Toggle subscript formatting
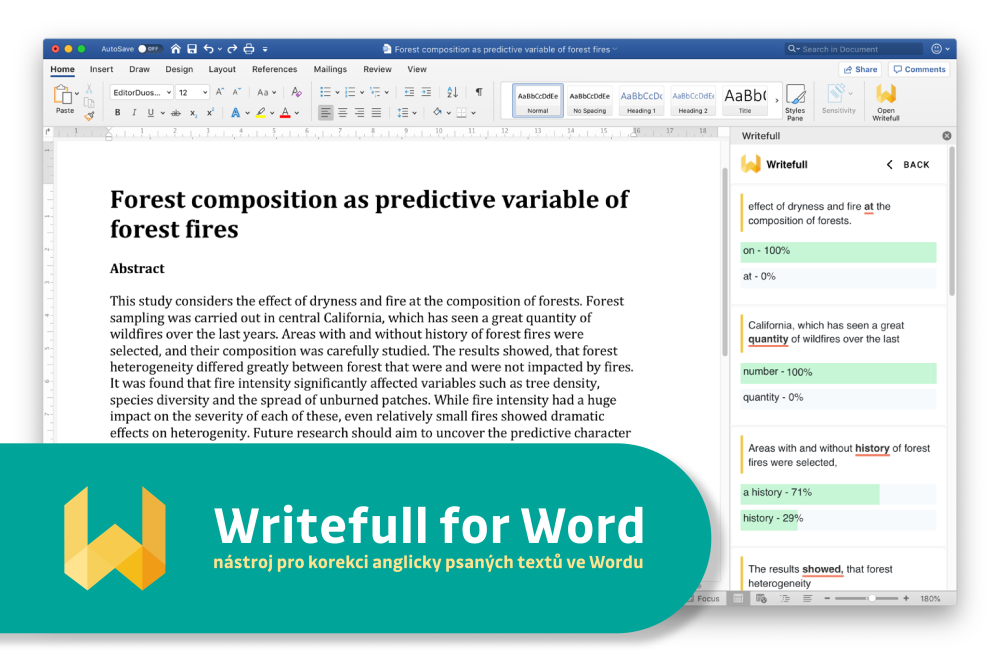 [x=193, y=113]
